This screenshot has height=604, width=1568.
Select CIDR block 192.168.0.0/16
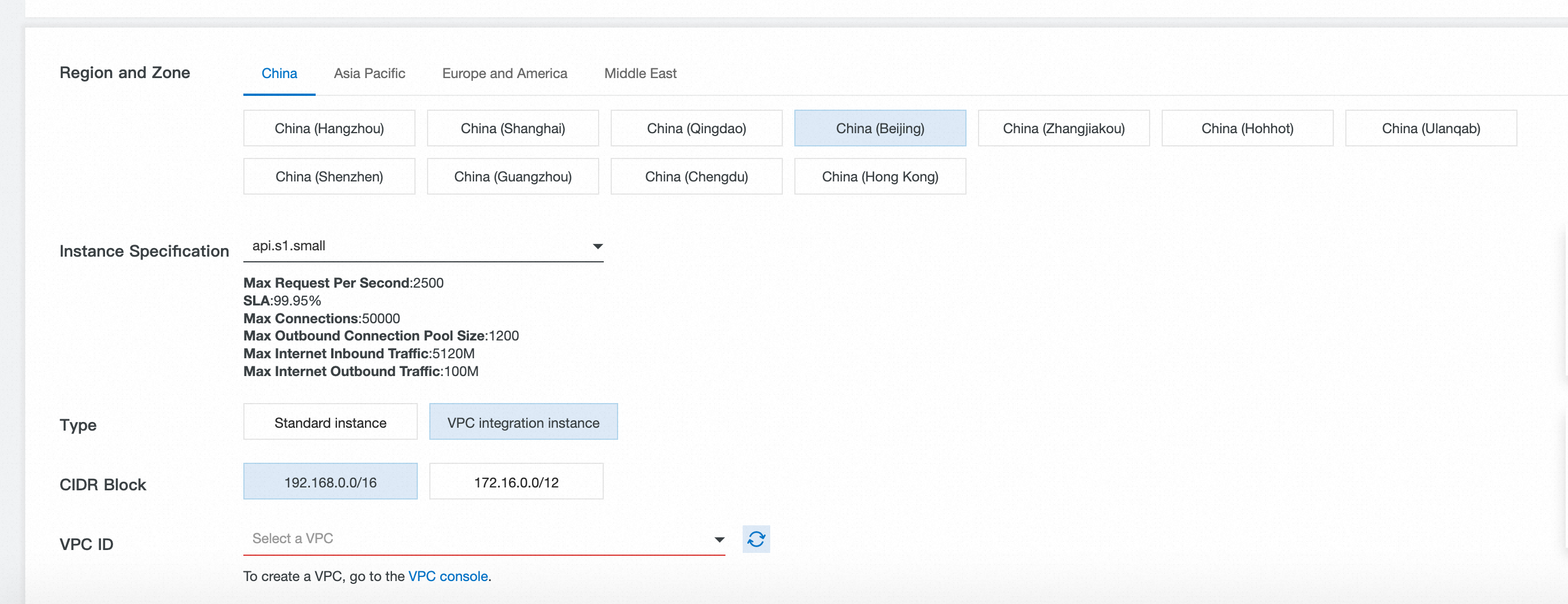[x=331, y=482]
